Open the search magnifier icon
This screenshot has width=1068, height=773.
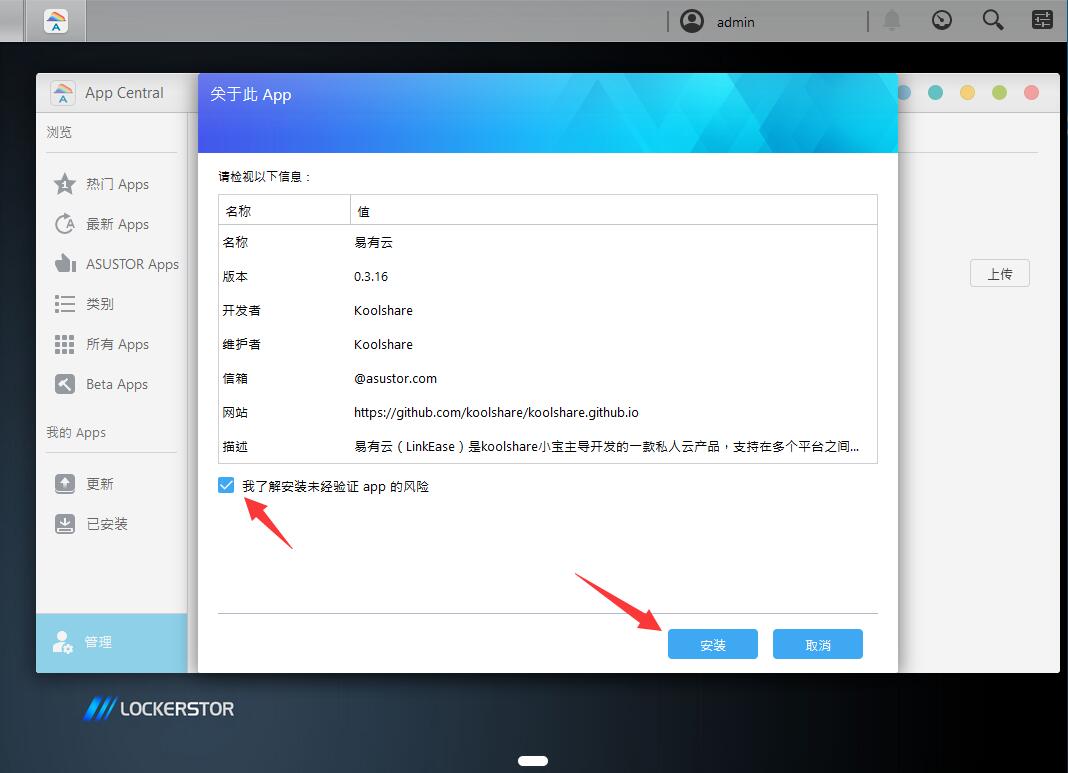(992, 20)
